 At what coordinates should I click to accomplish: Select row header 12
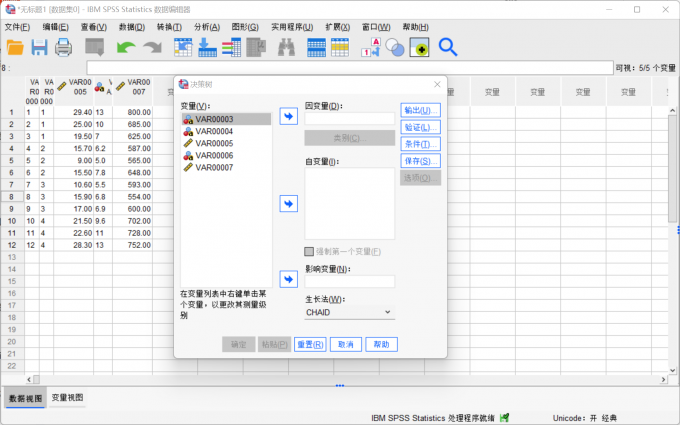coord(12,245)
